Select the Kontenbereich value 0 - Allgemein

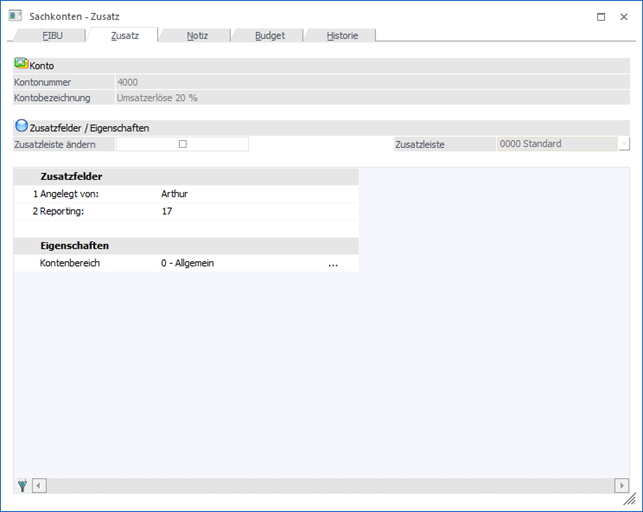click(x=188, y=264)
